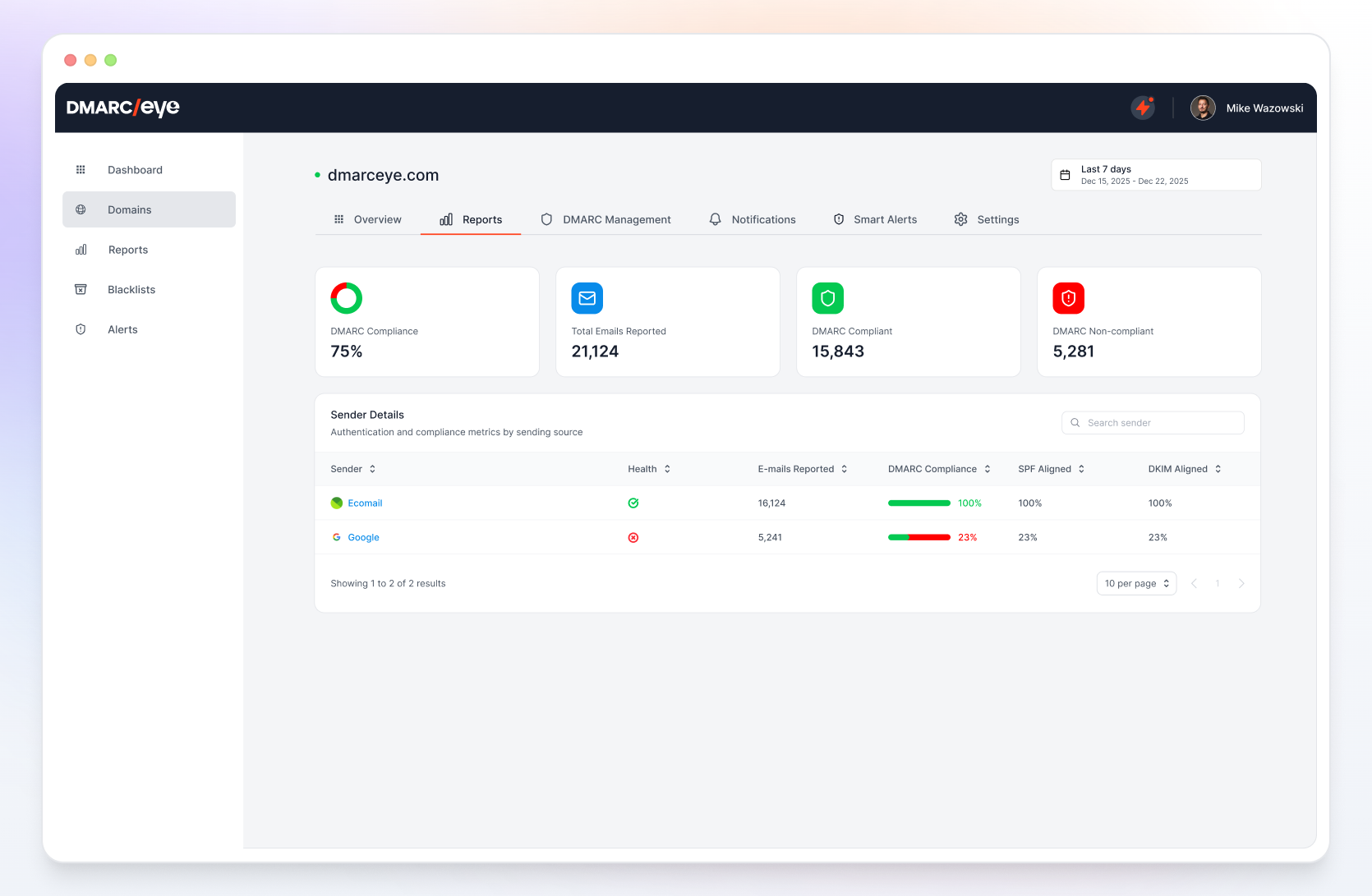Open the lightning bolt activity icon
1372x896 pixels.
coord(1143,108)
